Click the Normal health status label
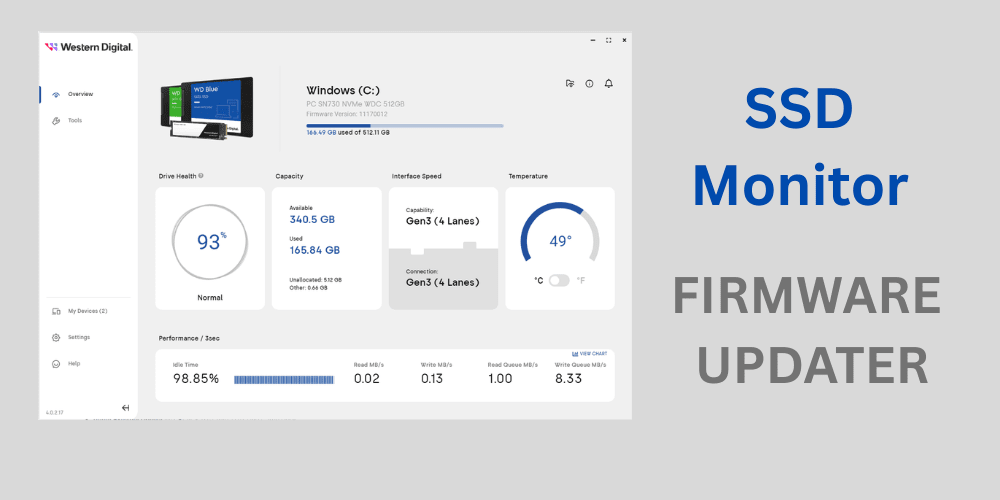The image size is (1000, 500). (210, 298)
